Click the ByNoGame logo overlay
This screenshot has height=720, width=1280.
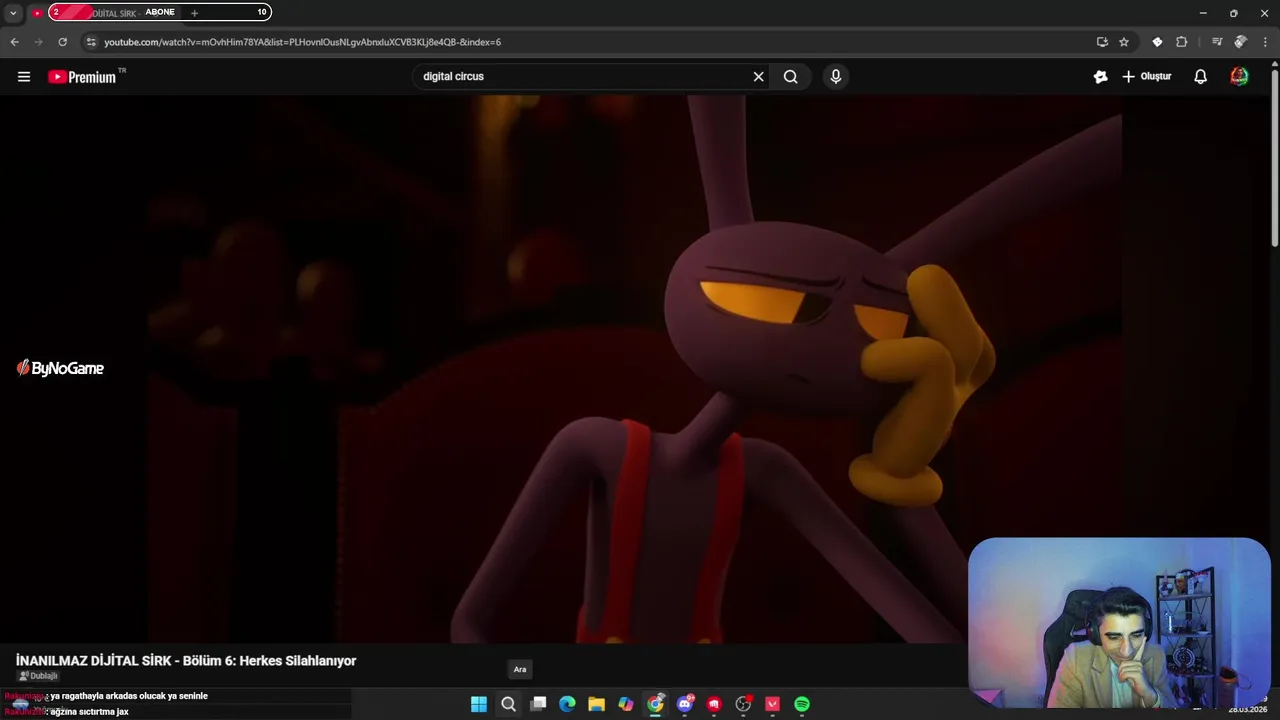pos(60,368)
